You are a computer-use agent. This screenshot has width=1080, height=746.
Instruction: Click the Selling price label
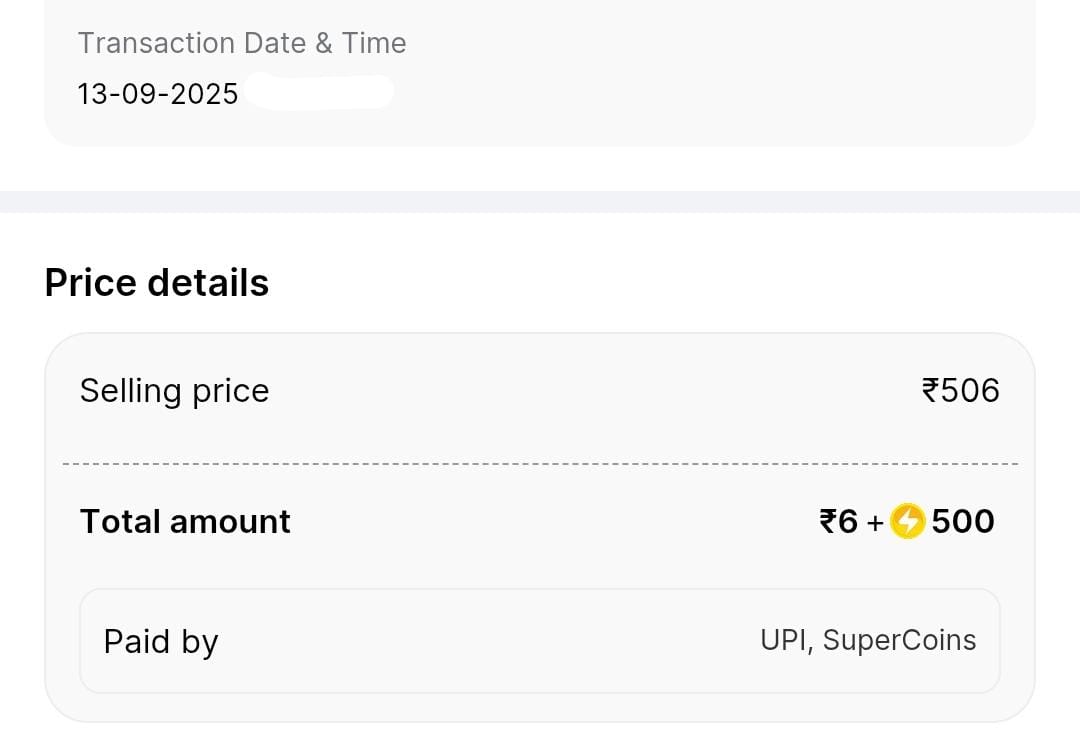(174, 390)
